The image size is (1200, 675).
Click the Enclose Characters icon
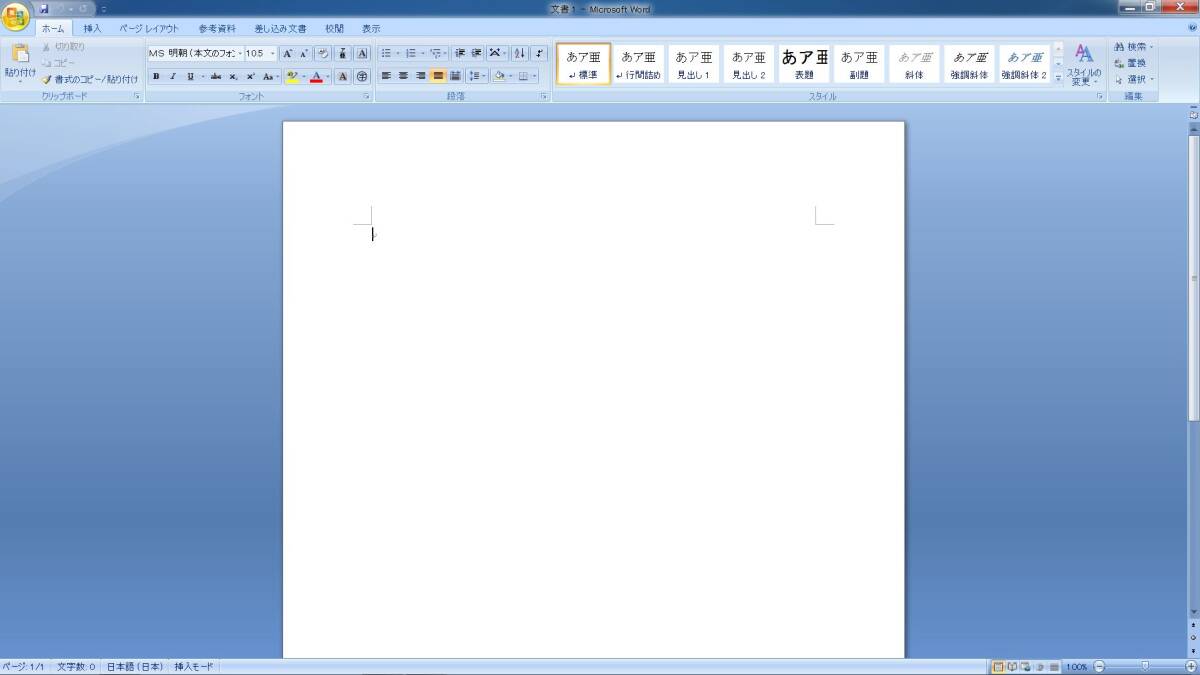[x=362, y=76]
